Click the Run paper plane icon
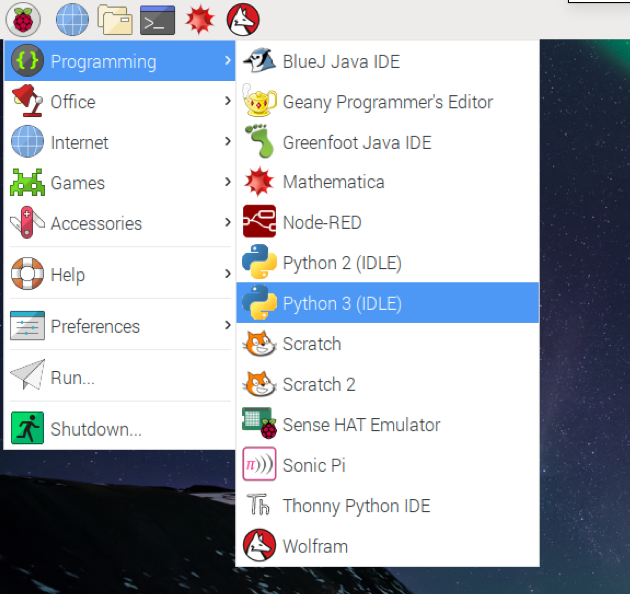Screen dimensions: 630x594 pos(27,375)
